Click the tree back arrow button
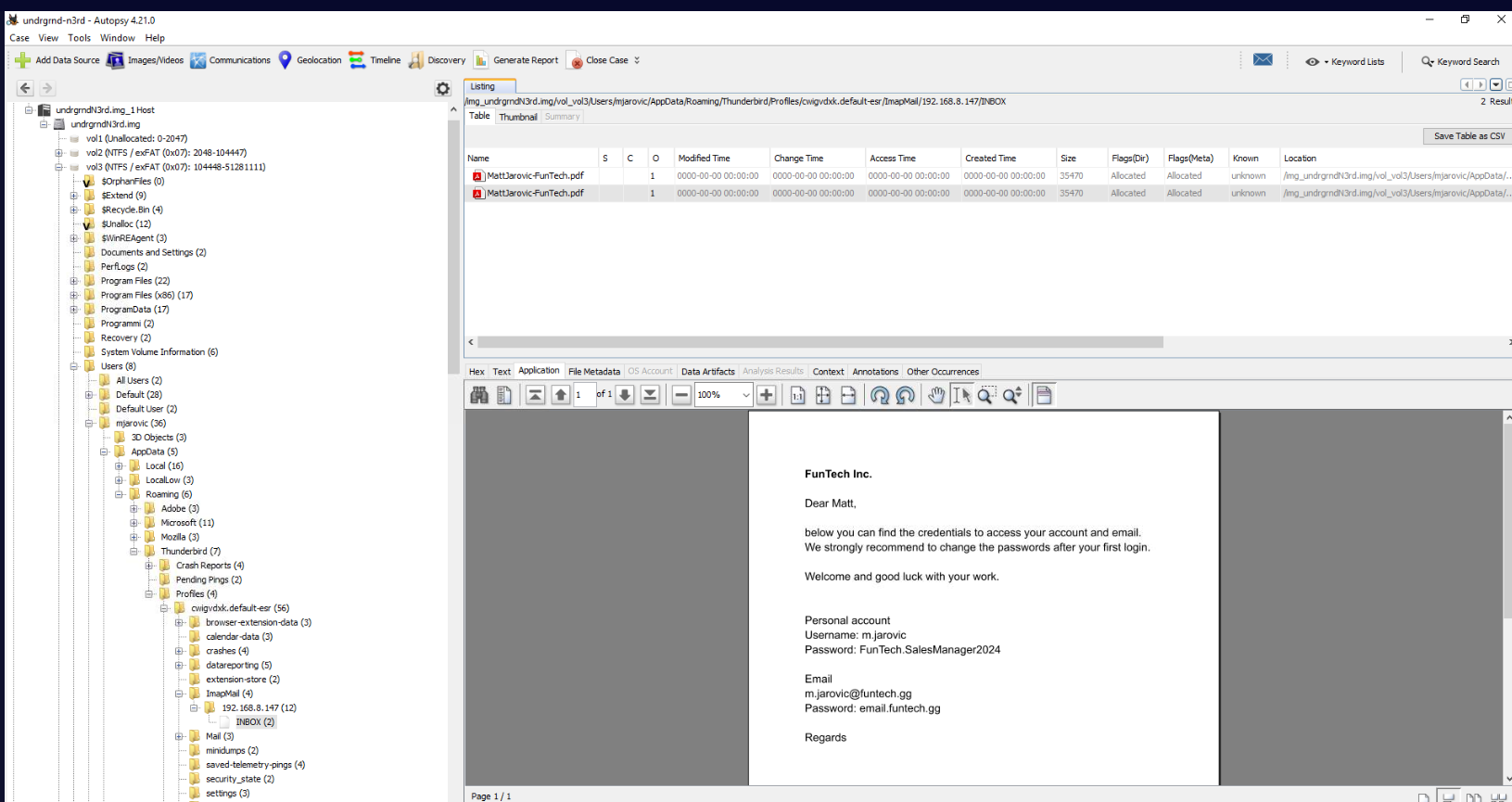 coord(25,88)
